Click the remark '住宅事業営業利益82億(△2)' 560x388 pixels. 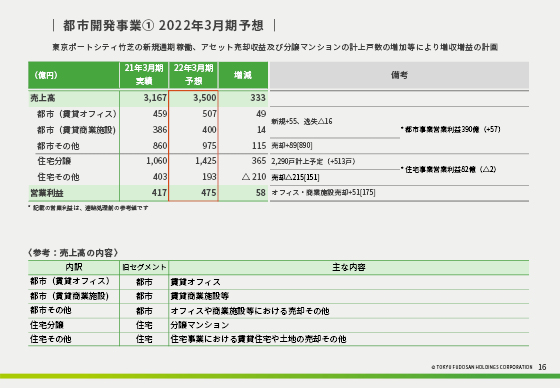449,169
